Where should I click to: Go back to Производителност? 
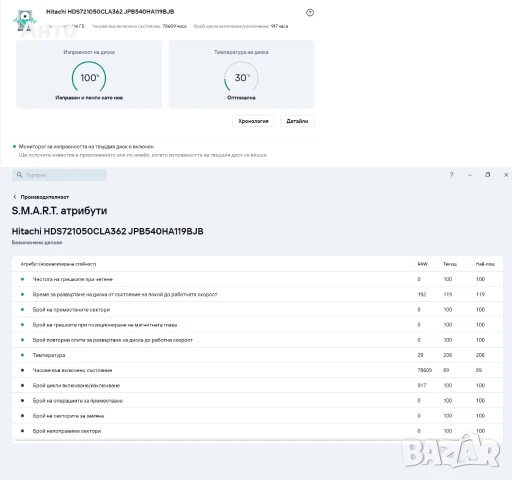pyautogui.click(x=44, y=197)
